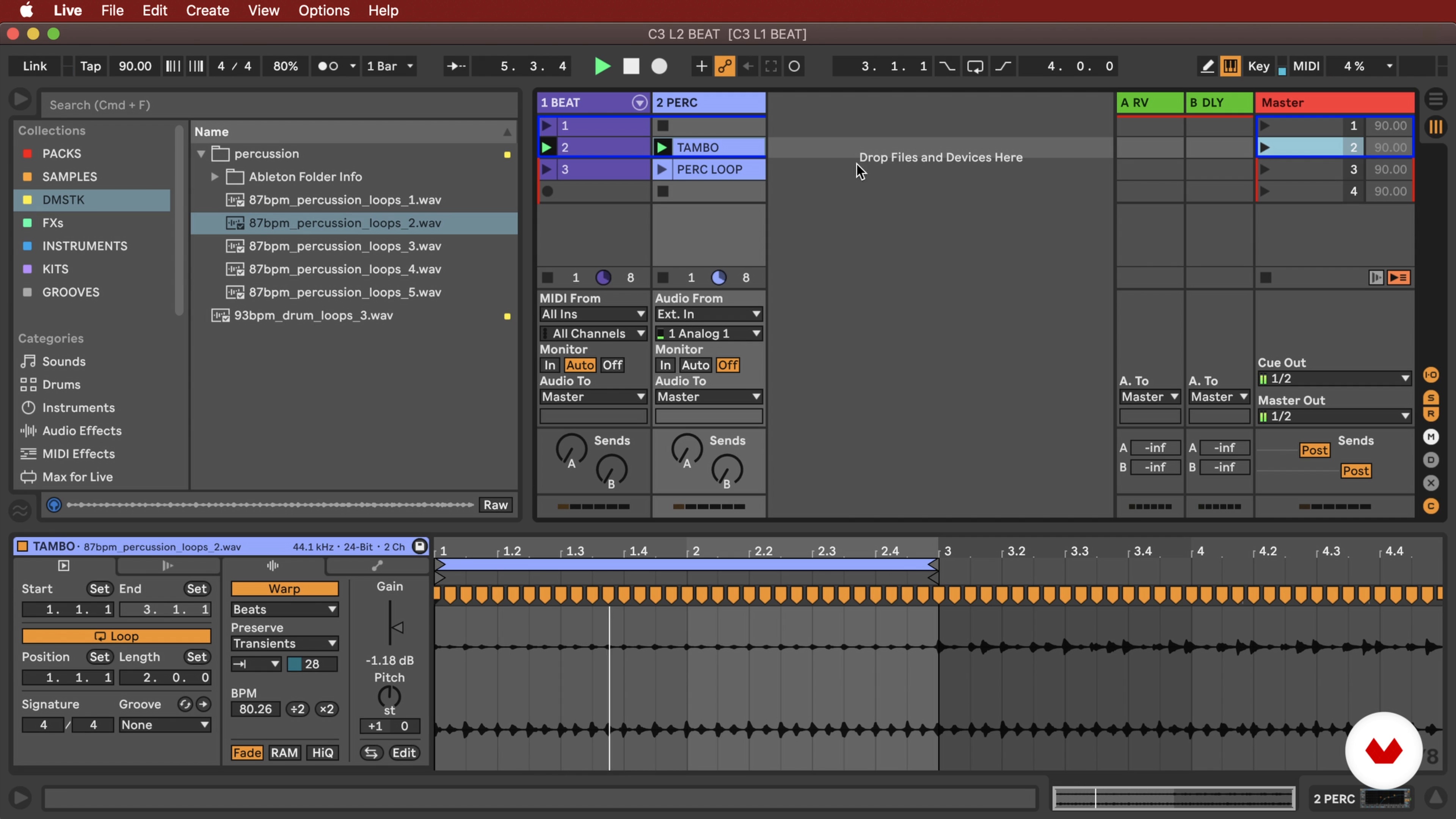Open the Drums category
The width and height of the screenshot is (1456, 819).
click(61, 385)
